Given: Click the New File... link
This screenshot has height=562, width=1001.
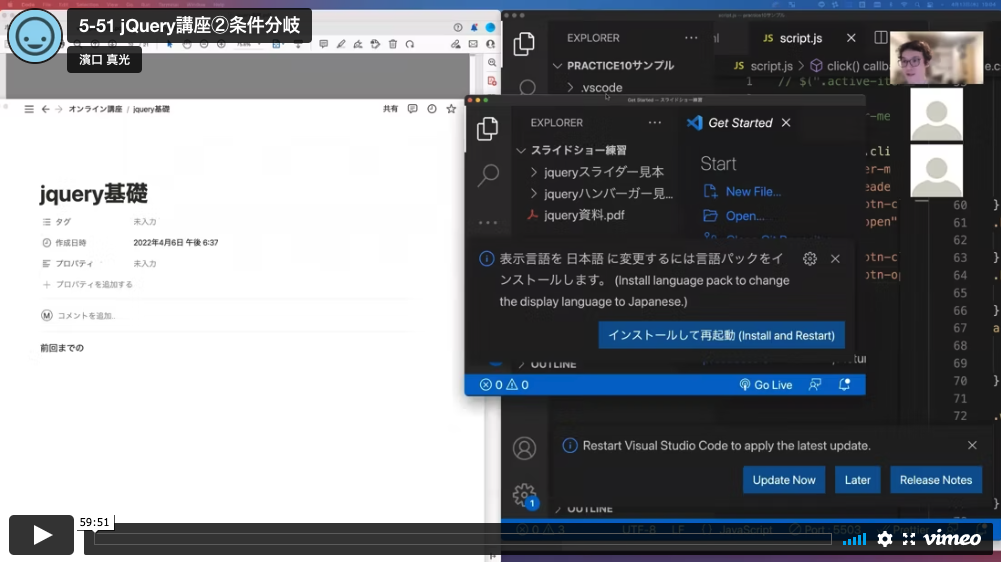Looking at the screenshot, I should tap(753, 192).
